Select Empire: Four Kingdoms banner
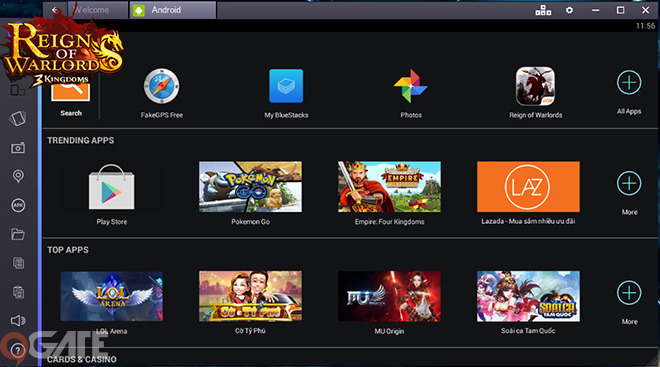 (x=389, y=186)
